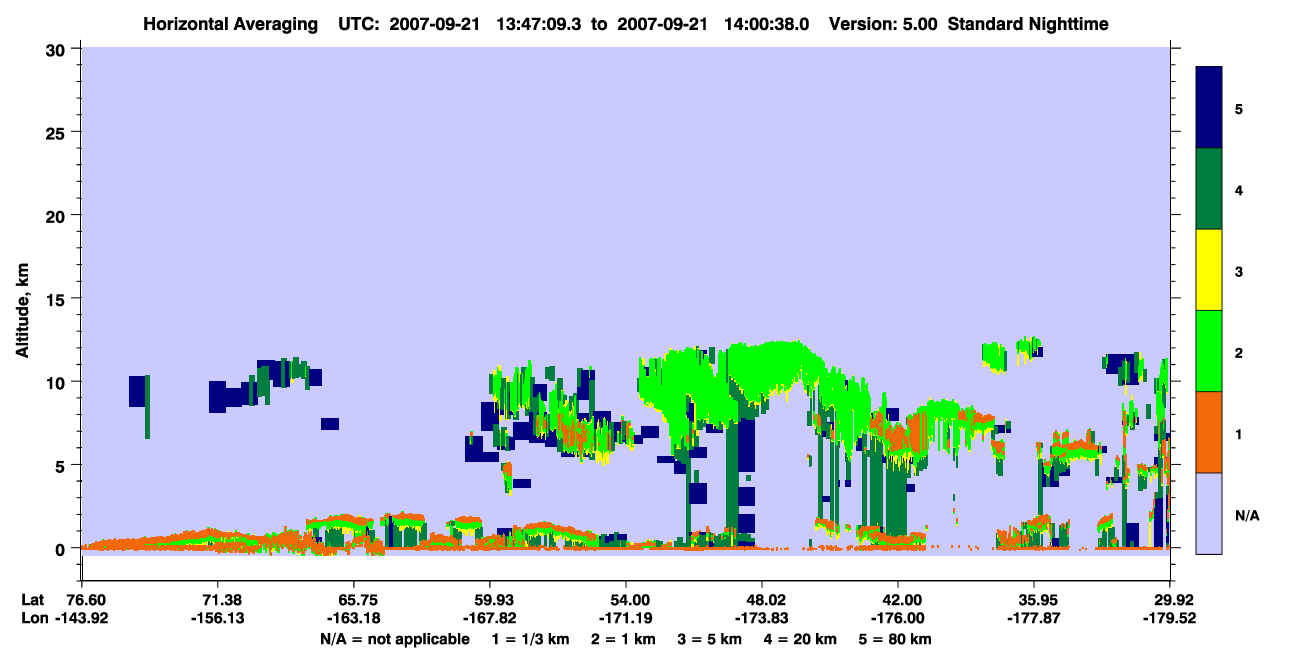Viewport: 1300px width, 667px height.
Task: Click the longitude value -156.13
Action: tap(217, 618)
